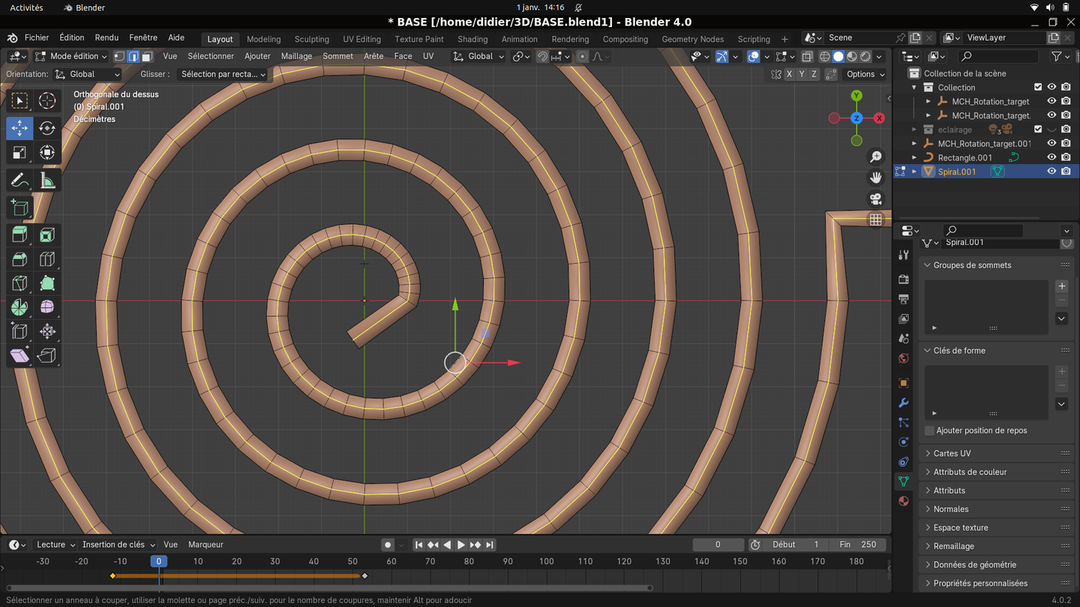
Task: Select the Bevel tool
Action: point(19,259)
